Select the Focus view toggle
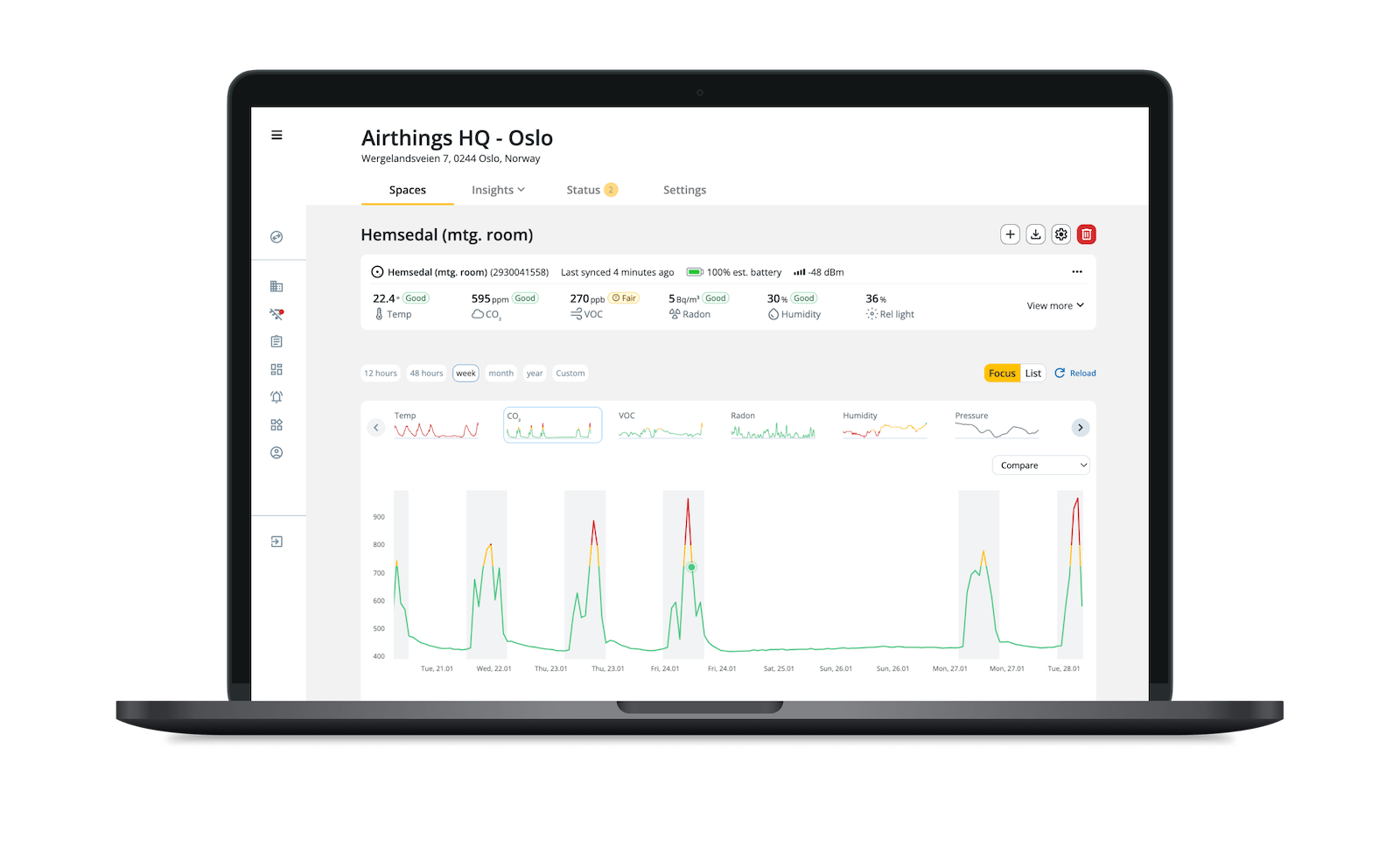 click(1002, 374)
